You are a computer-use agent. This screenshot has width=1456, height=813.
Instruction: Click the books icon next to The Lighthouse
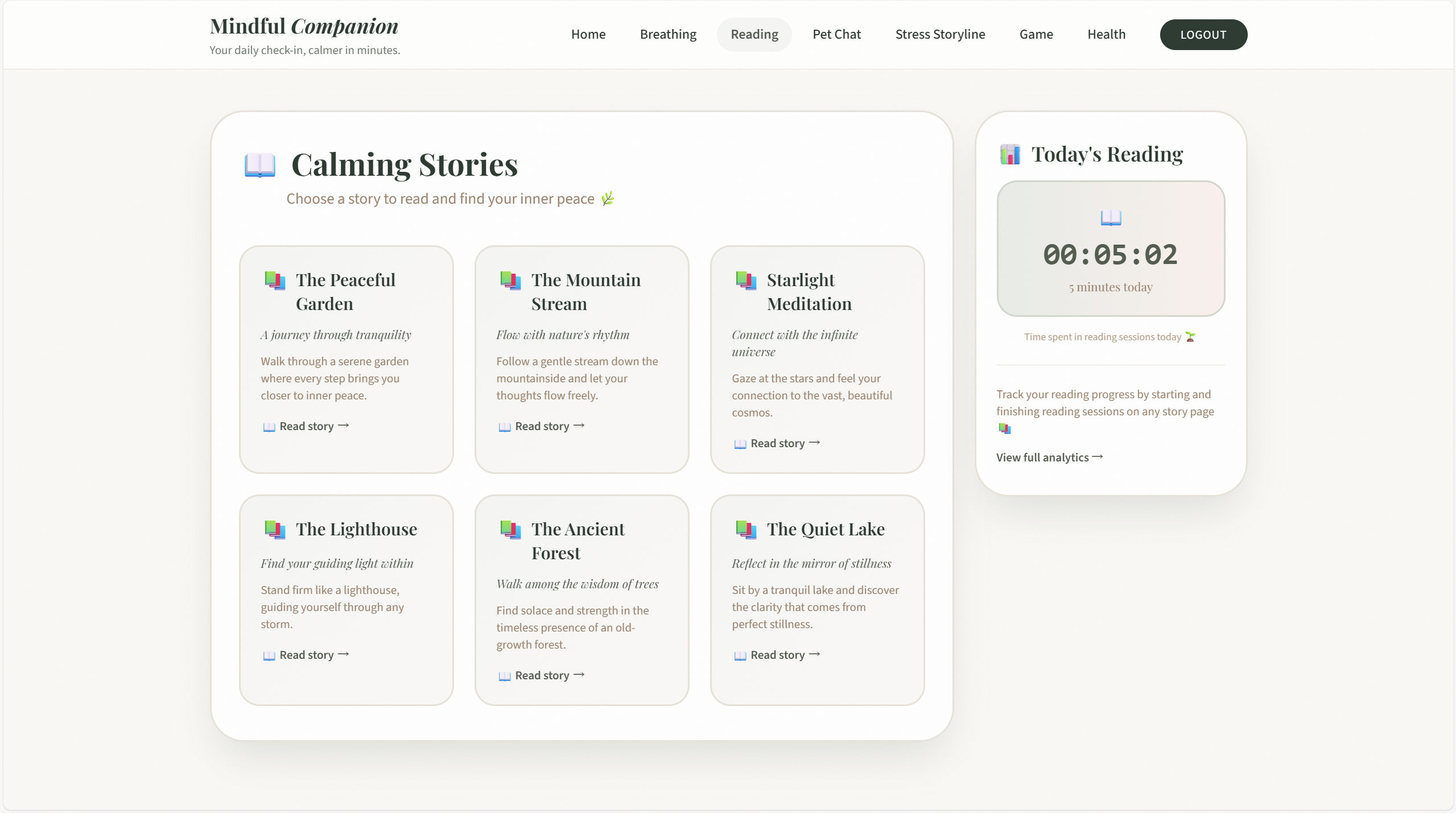coord(275,530)
